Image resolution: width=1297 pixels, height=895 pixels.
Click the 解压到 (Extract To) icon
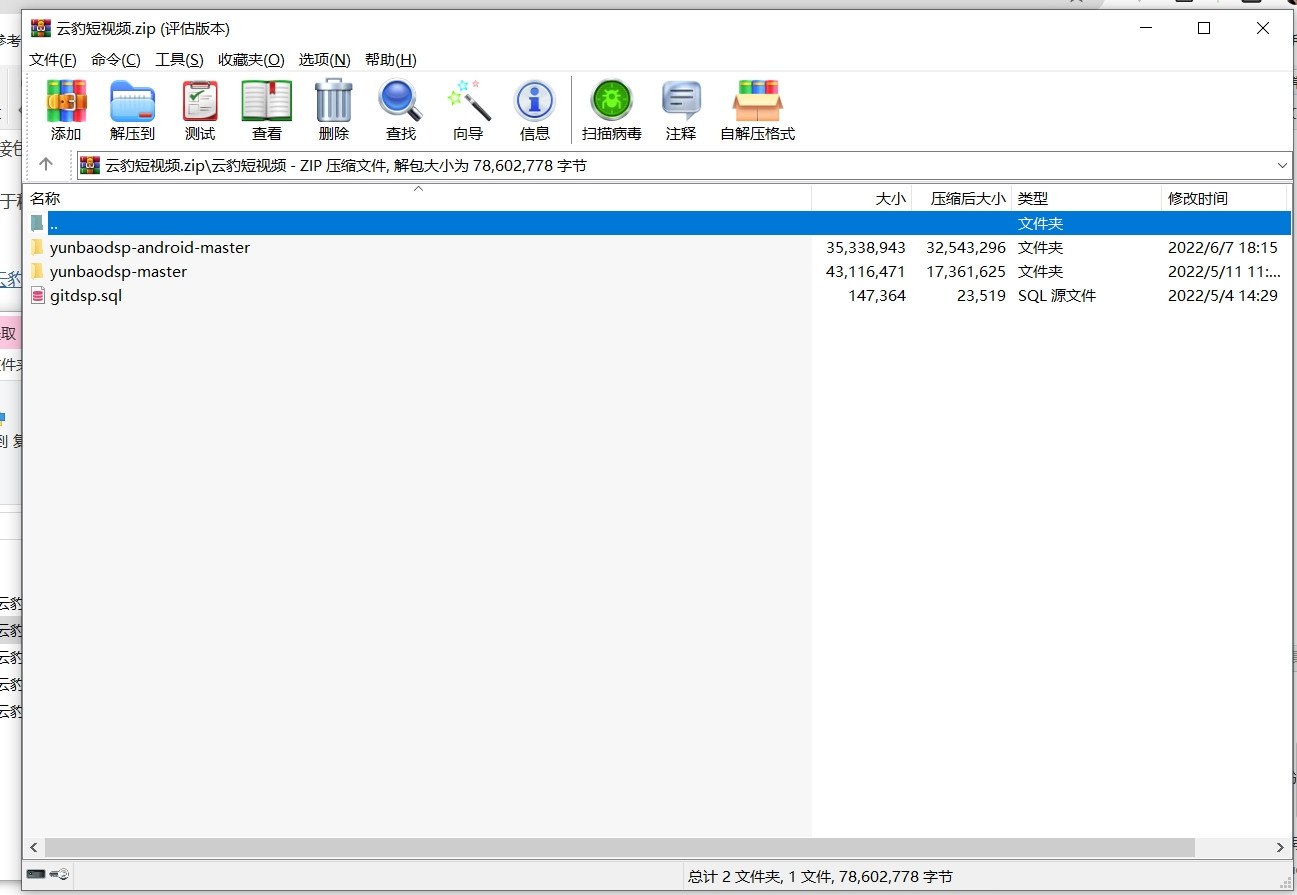132,103
